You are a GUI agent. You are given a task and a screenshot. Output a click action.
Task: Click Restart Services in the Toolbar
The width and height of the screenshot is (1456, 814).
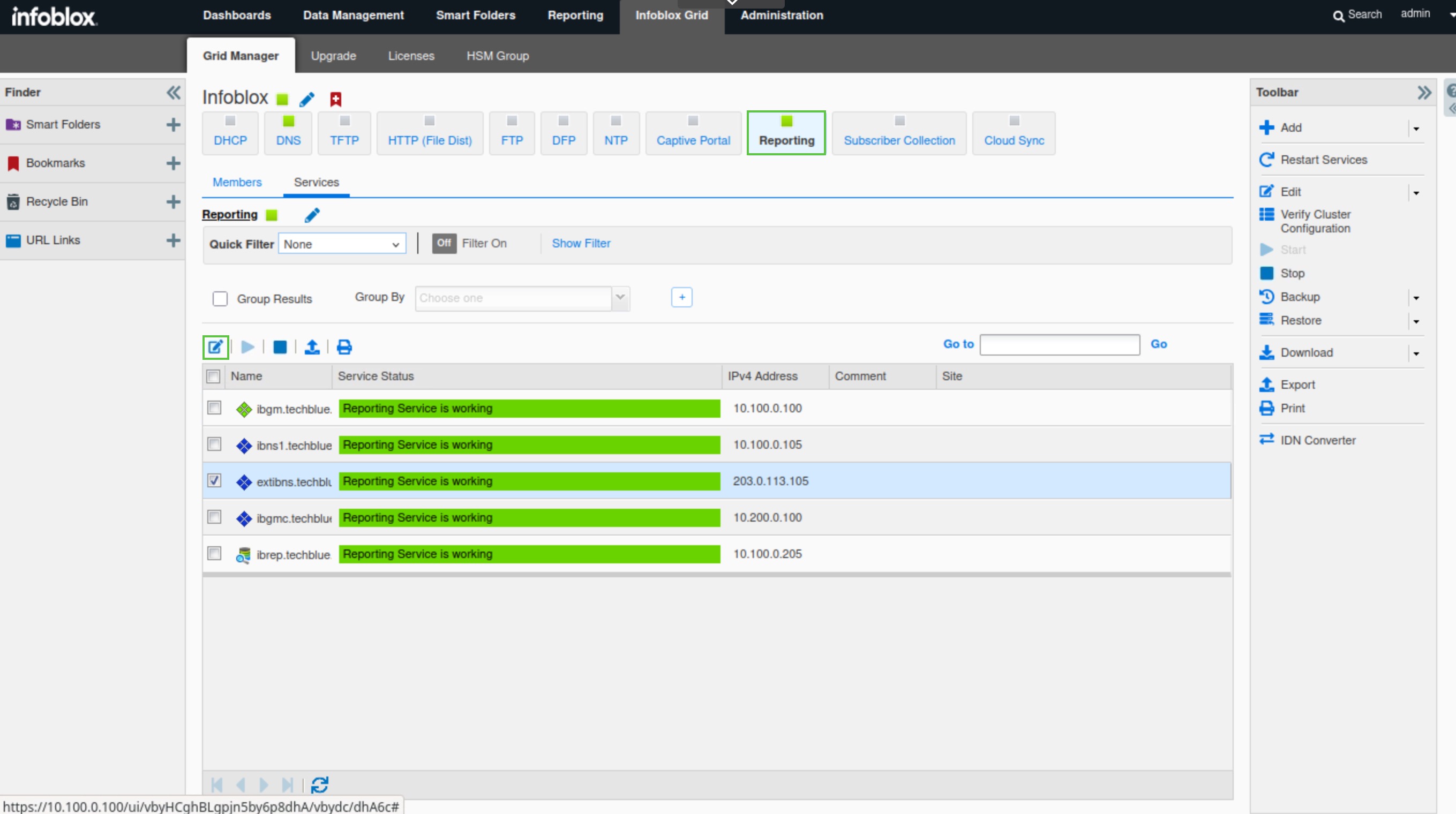[1323, 160]
